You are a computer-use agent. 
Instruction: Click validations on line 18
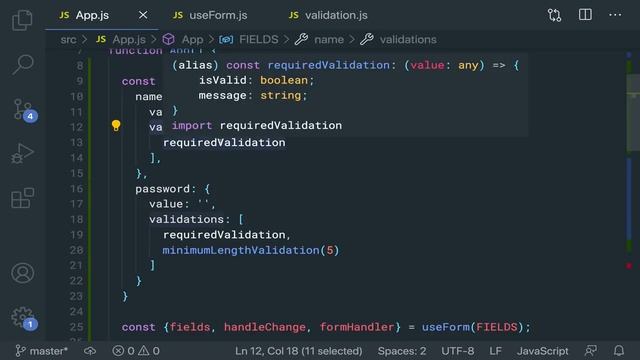pos(186,220)
